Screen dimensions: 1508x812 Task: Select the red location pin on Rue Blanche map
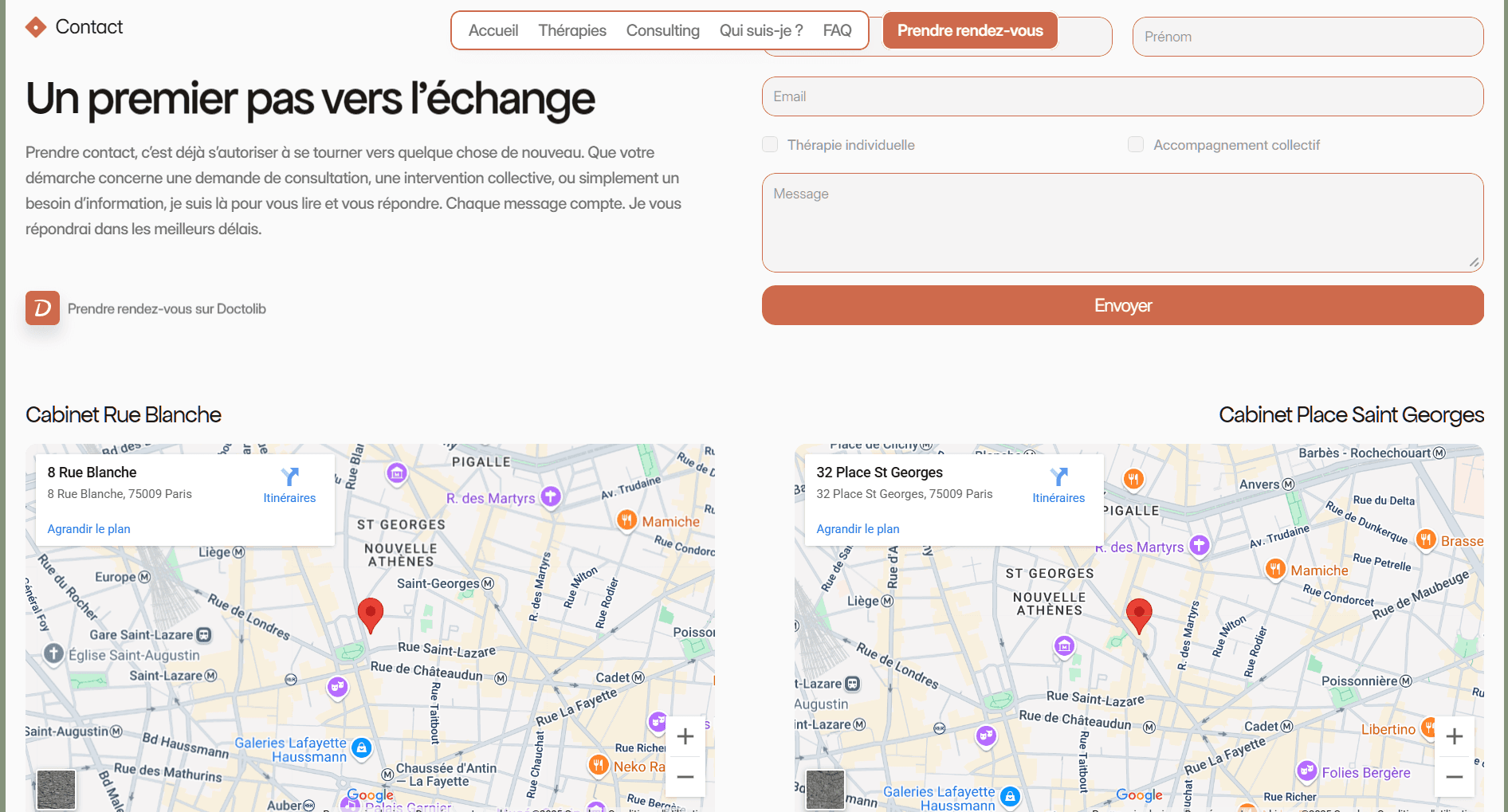(x=370, y=615)
